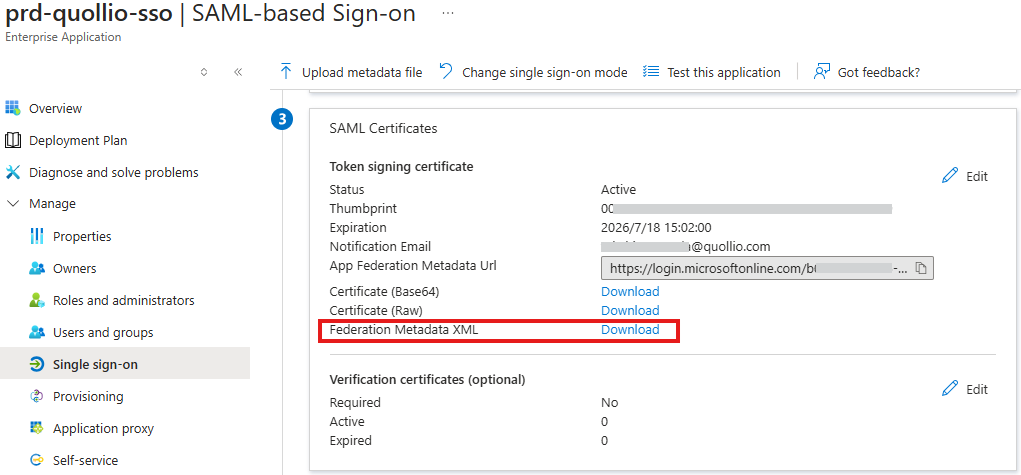
Task: Click the Overview grid icon in sidebar
Action: point(13,108)
